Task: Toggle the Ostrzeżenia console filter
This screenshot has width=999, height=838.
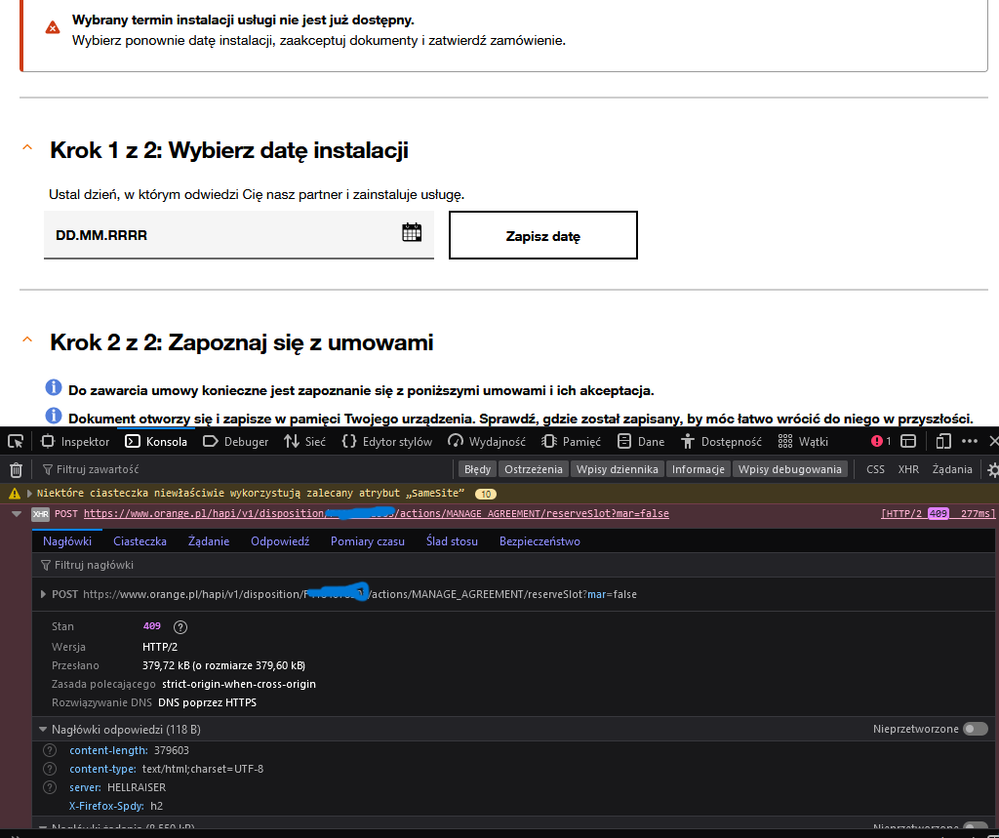Action: pos(533,469)
